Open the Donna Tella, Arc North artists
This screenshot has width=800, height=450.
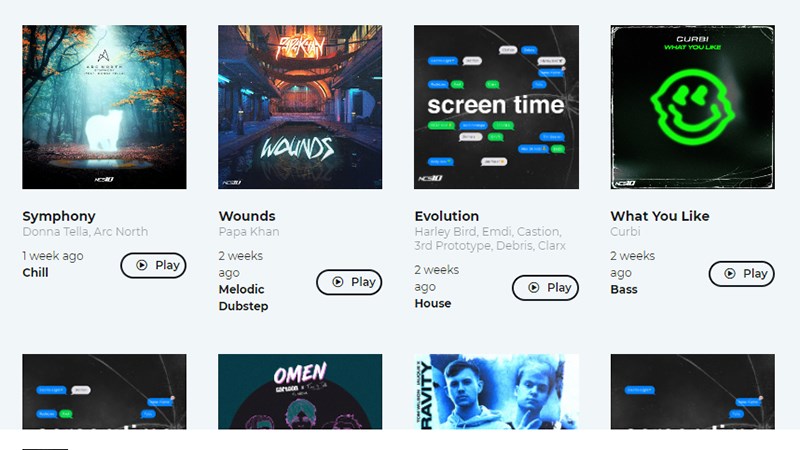click(x=85, y=232)
